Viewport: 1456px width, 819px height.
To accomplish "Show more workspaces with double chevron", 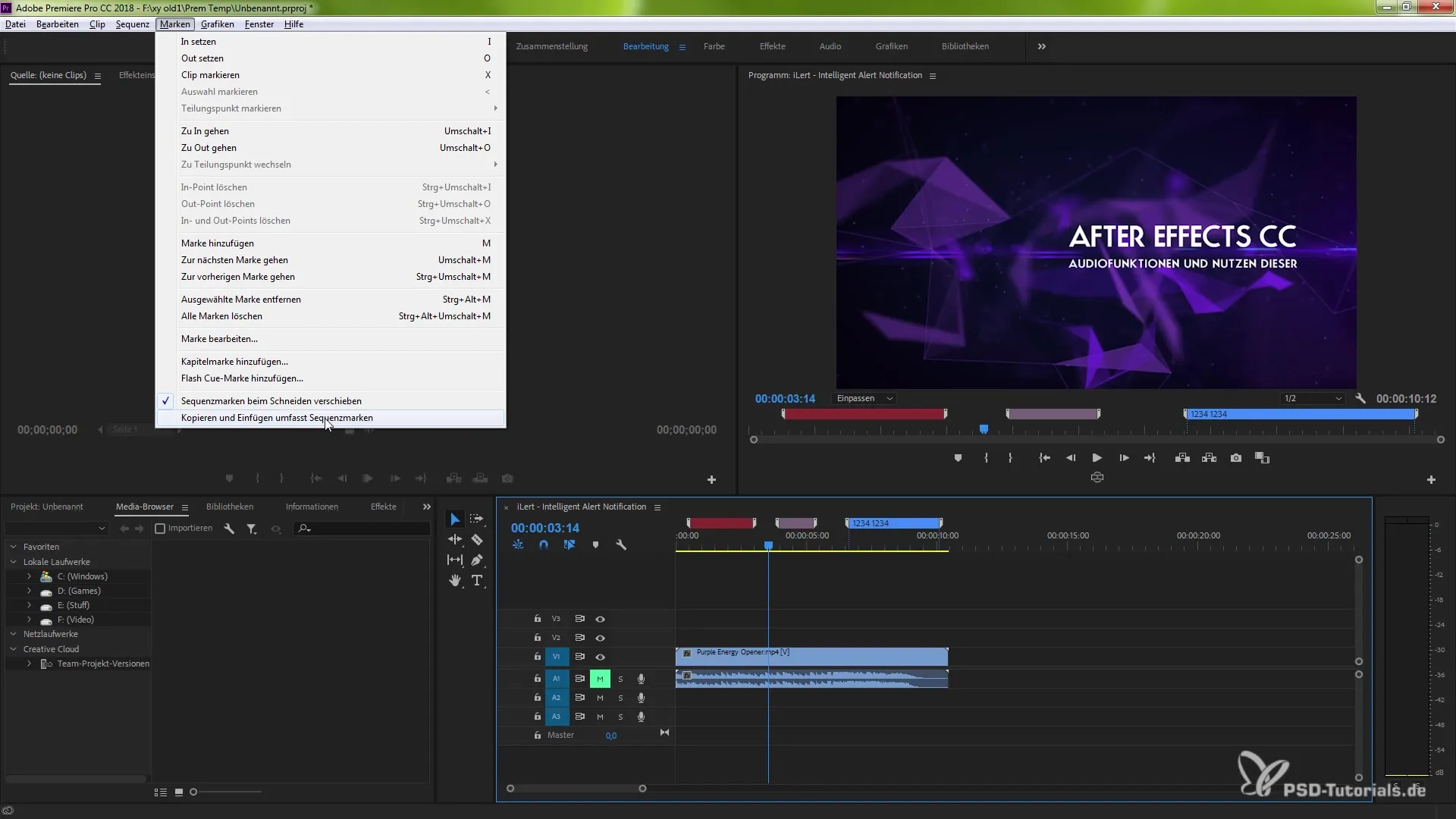I will (1042, 46).
